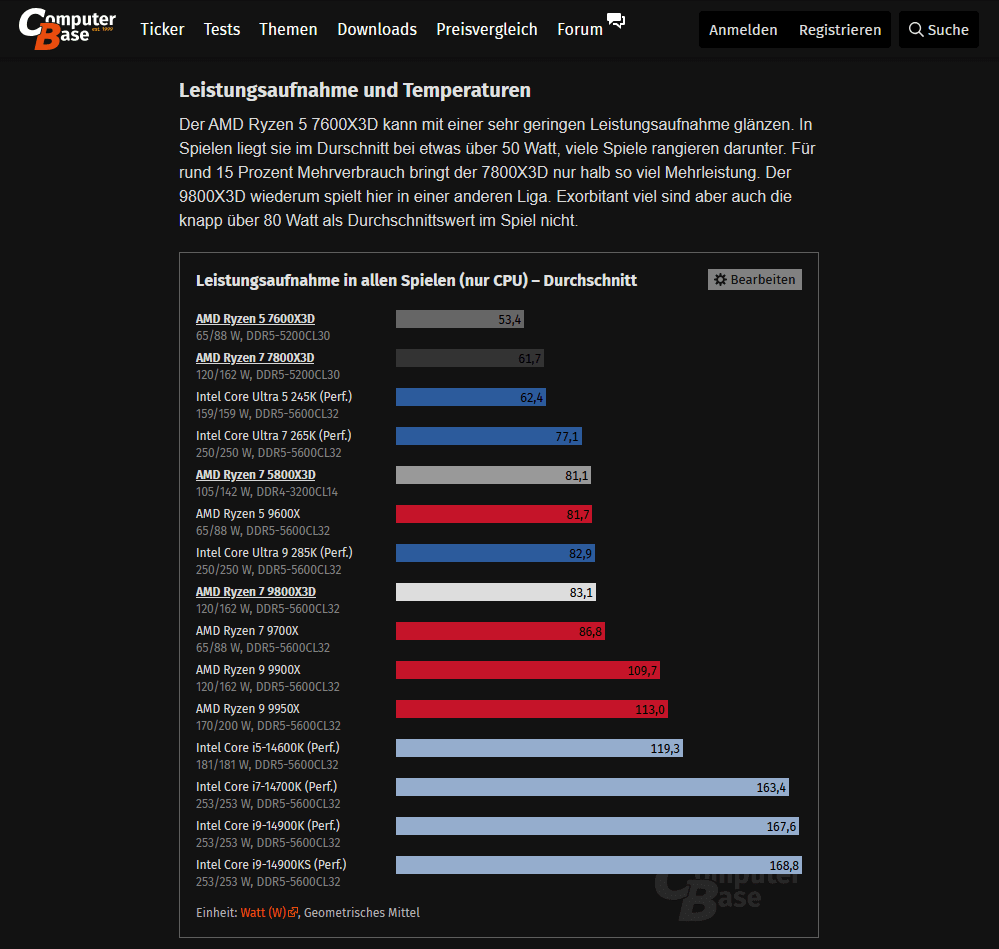Click the gear icon in Bearbeiten

click(x=720, y=280)
